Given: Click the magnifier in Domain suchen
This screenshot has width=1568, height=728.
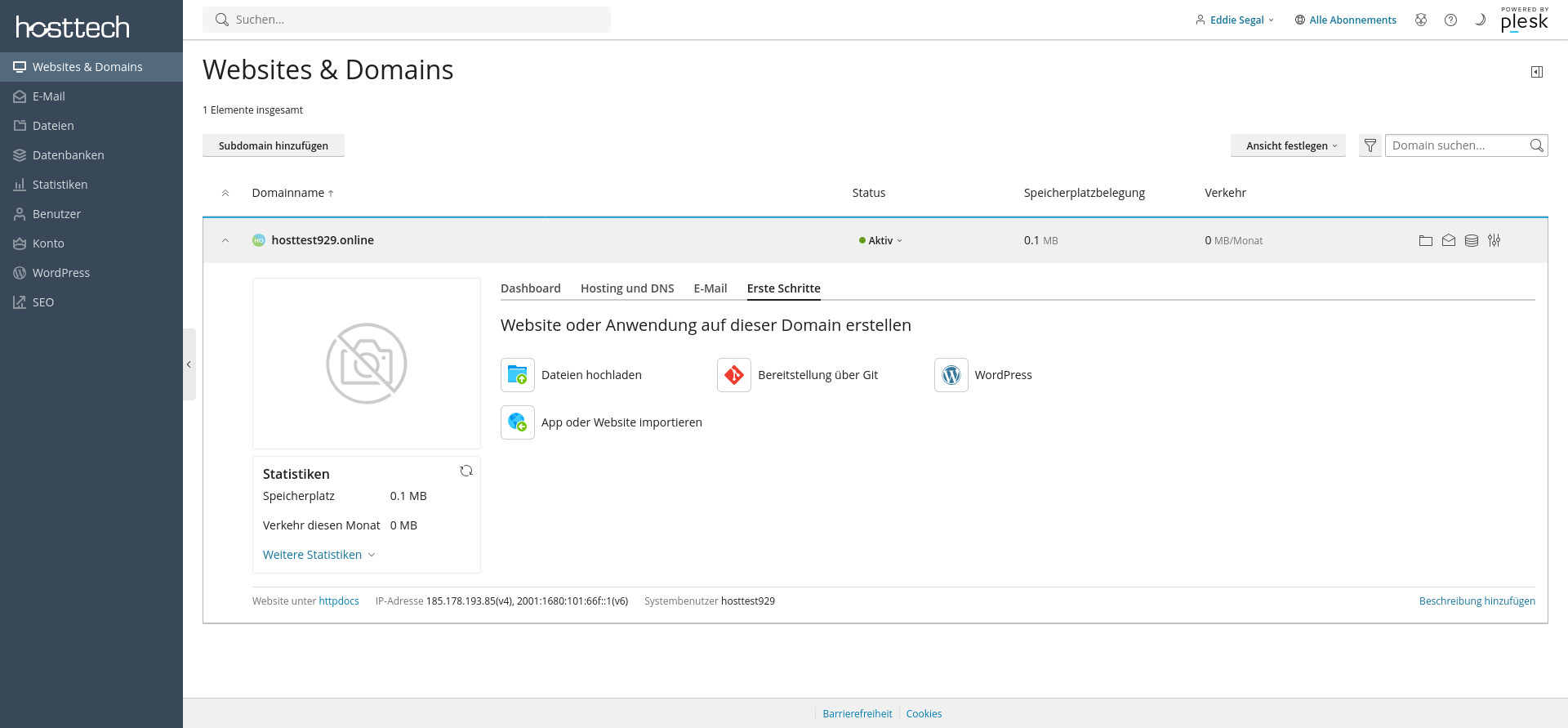Looking at the screenshot, I should pos(1536,145).
